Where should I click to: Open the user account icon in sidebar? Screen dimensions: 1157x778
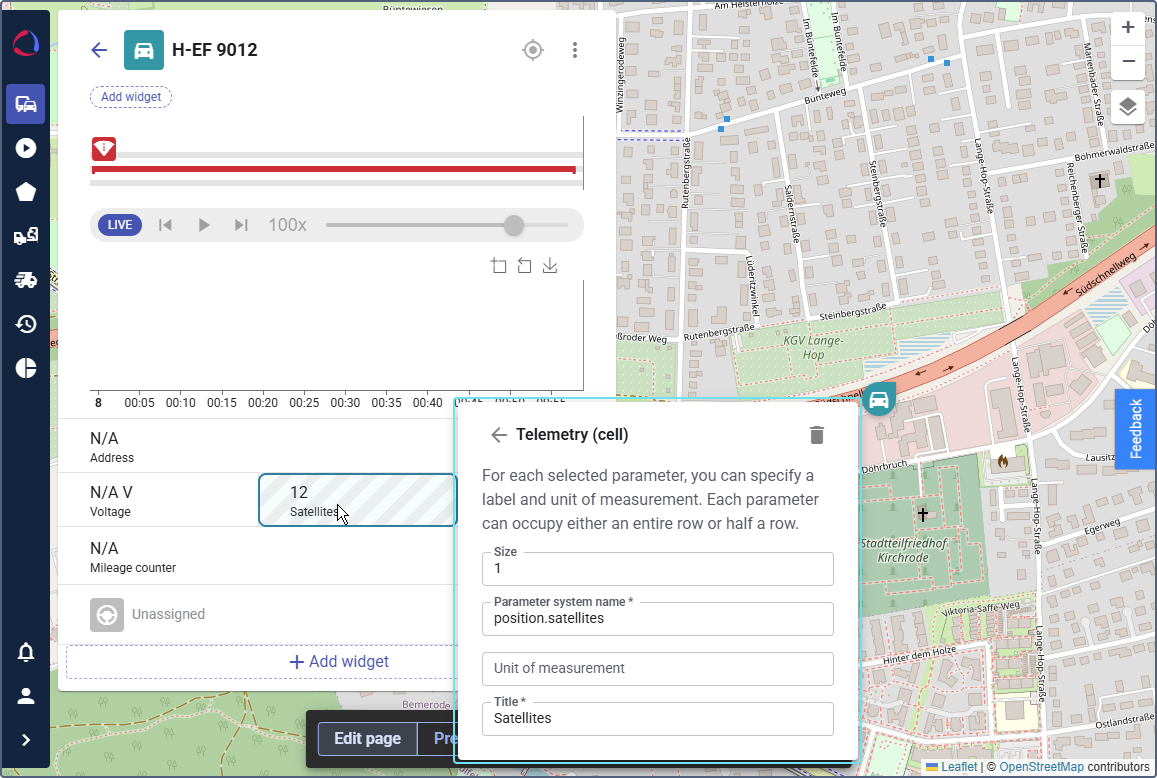(x=26, y=696)
